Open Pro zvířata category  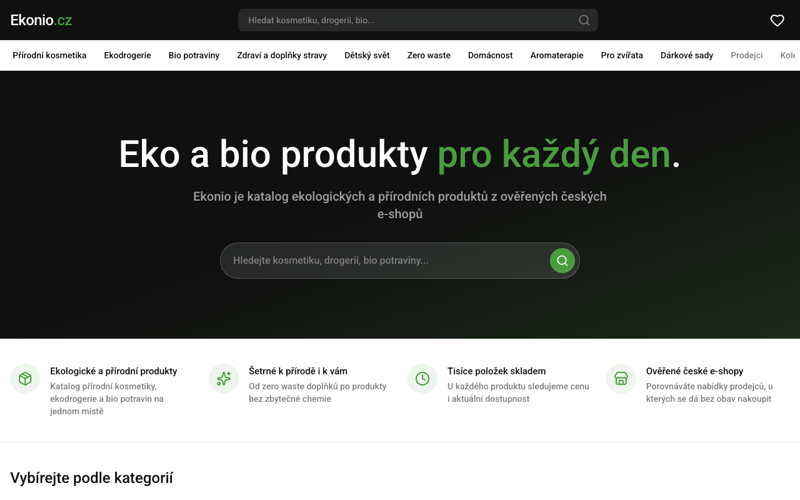click(622, 55)
